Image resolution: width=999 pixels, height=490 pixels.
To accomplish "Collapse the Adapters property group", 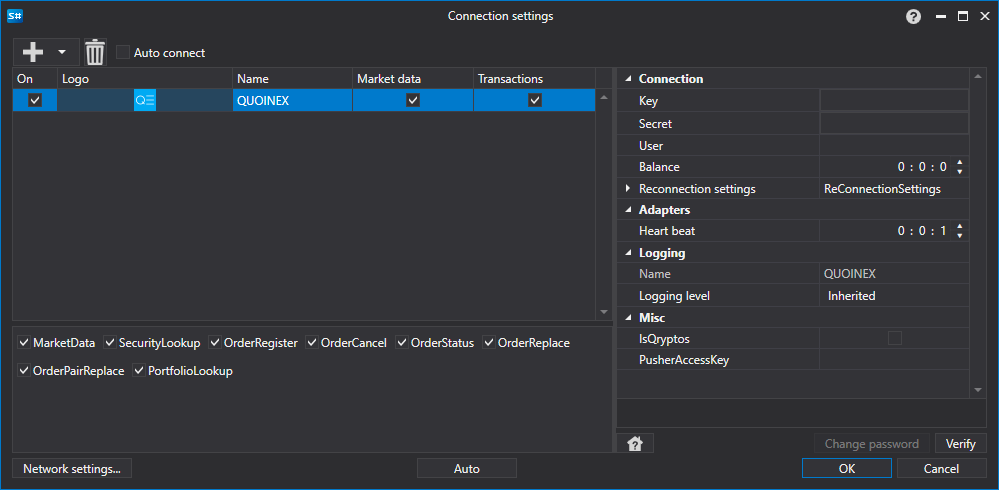I will point(628,210).
